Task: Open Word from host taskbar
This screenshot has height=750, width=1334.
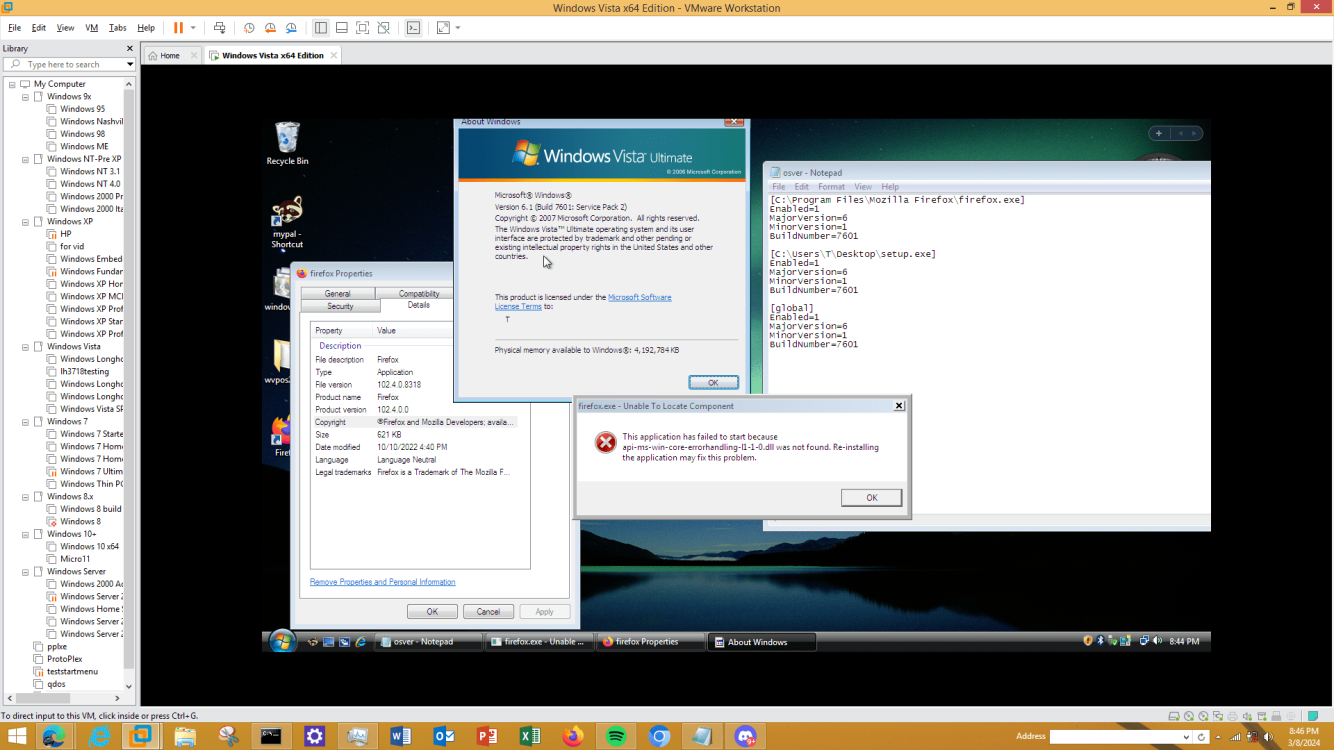Action: [x=401, y=737]
